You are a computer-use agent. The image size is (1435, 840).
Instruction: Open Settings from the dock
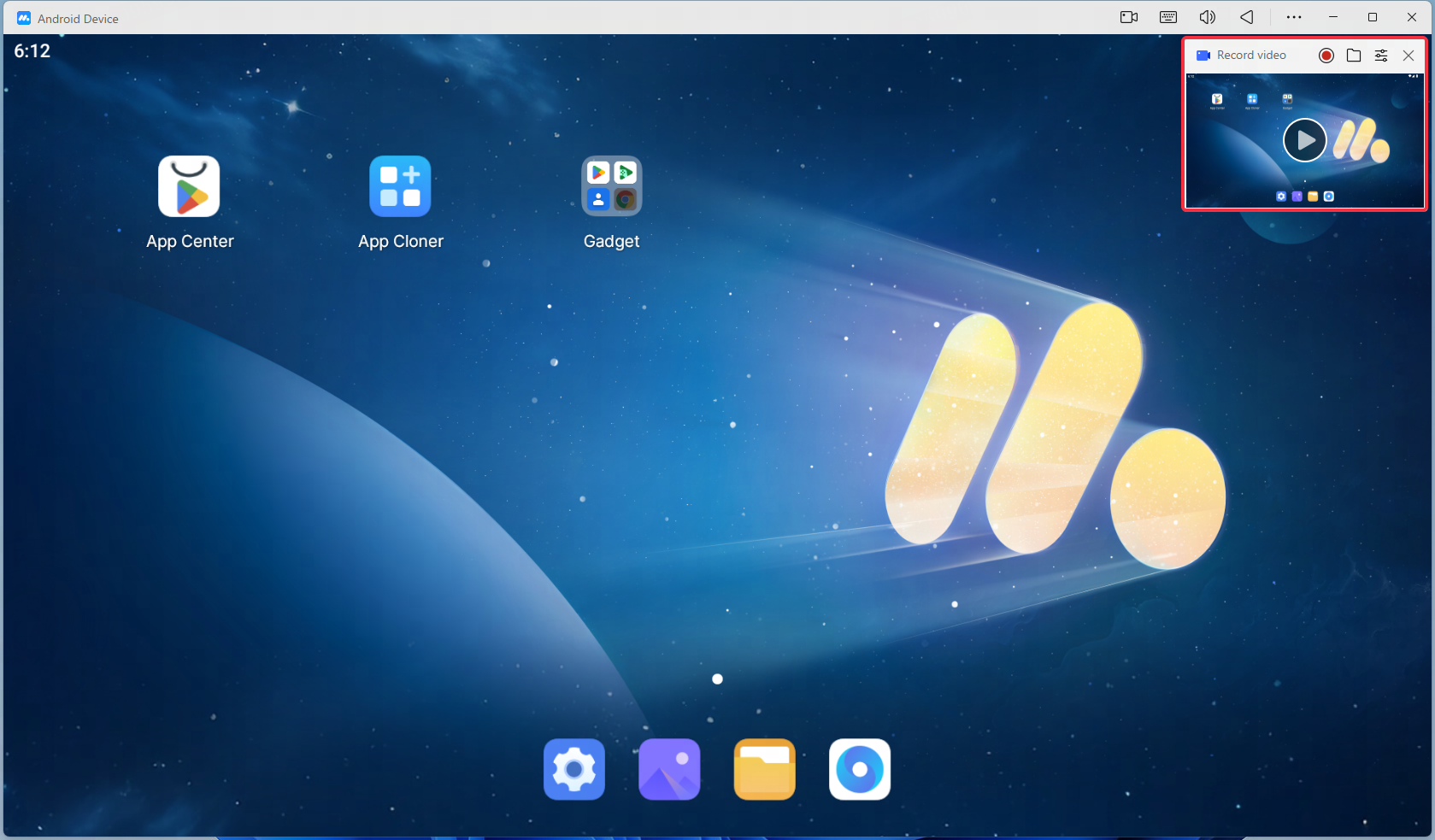pyautogui.click(x=574, y=769)
